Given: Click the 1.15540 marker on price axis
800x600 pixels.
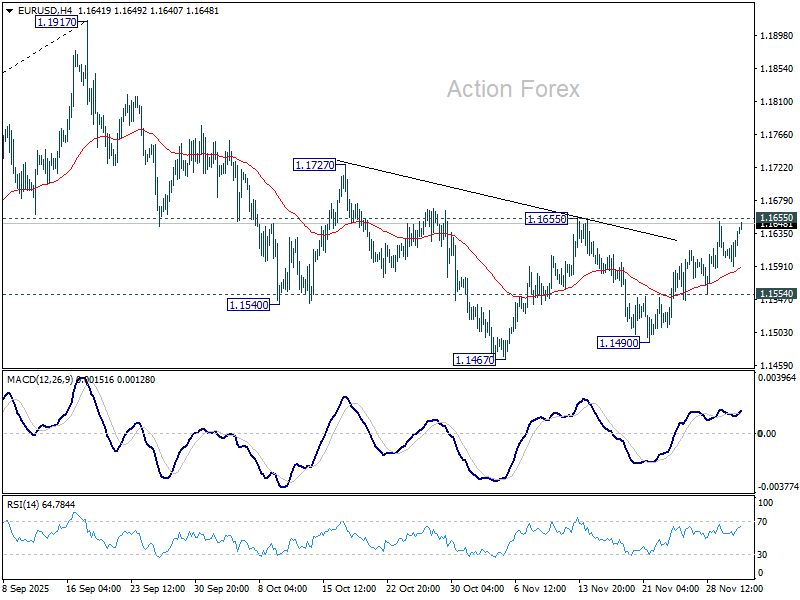Looking at the screenshot, I should pos(776,294).
